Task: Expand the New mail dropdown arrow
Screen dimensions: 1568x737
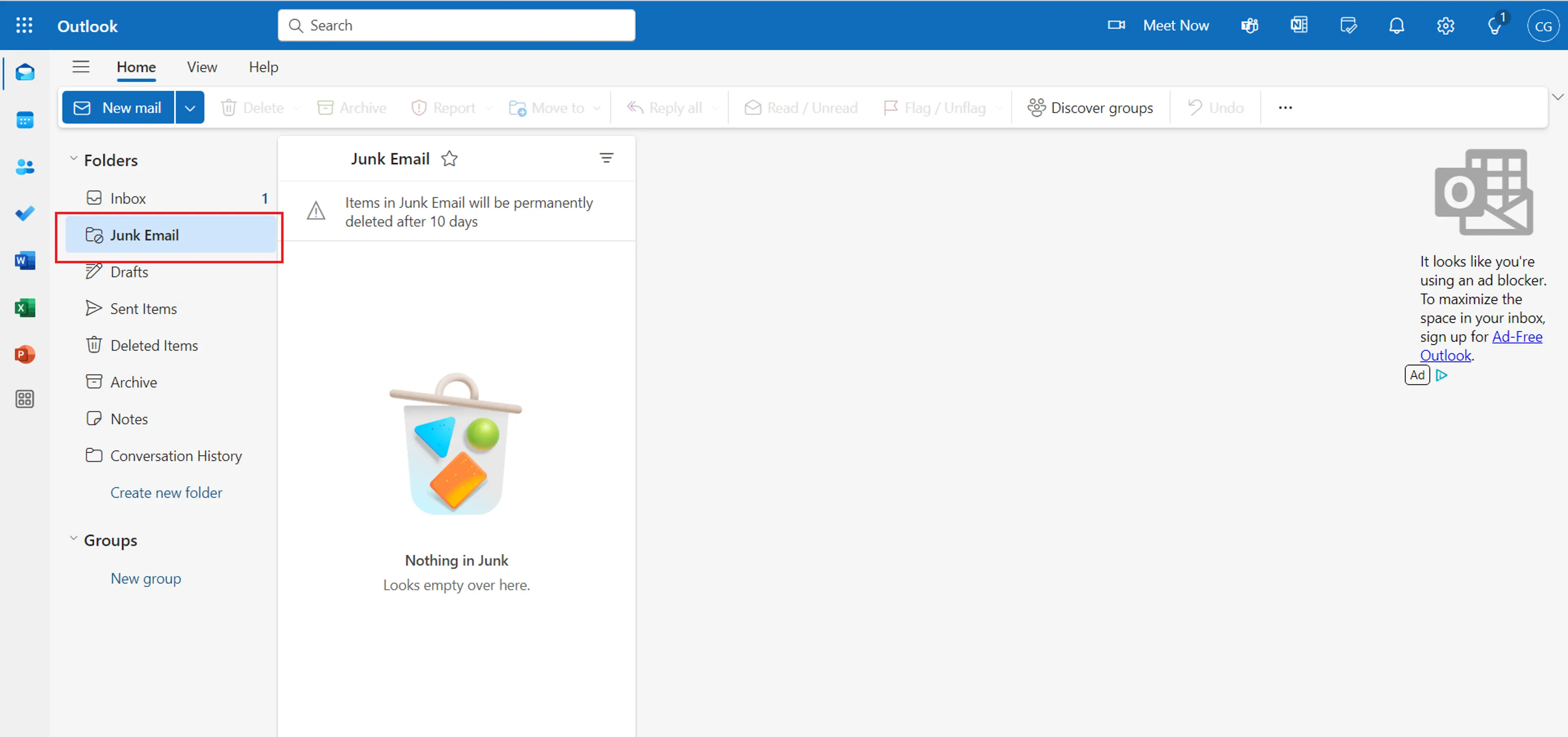Action: (190, 108)
